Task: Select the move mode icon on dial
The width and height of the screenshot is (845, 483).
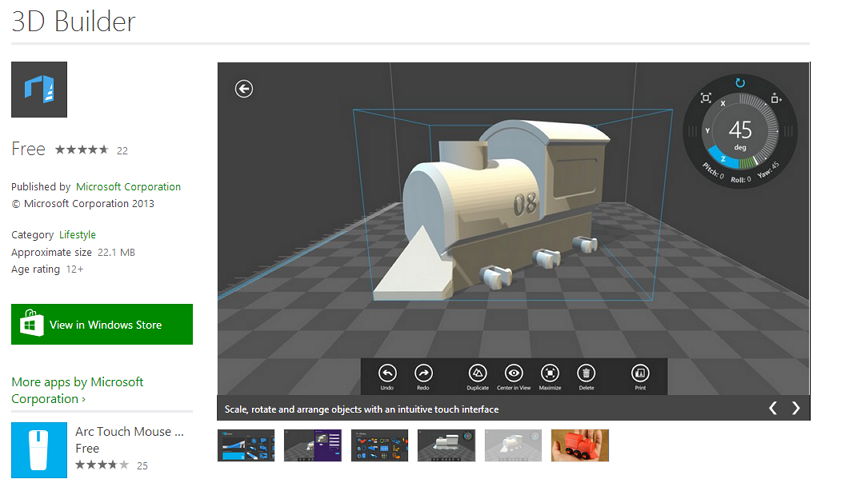Action: pyautogui.click(x=775, y=98)
